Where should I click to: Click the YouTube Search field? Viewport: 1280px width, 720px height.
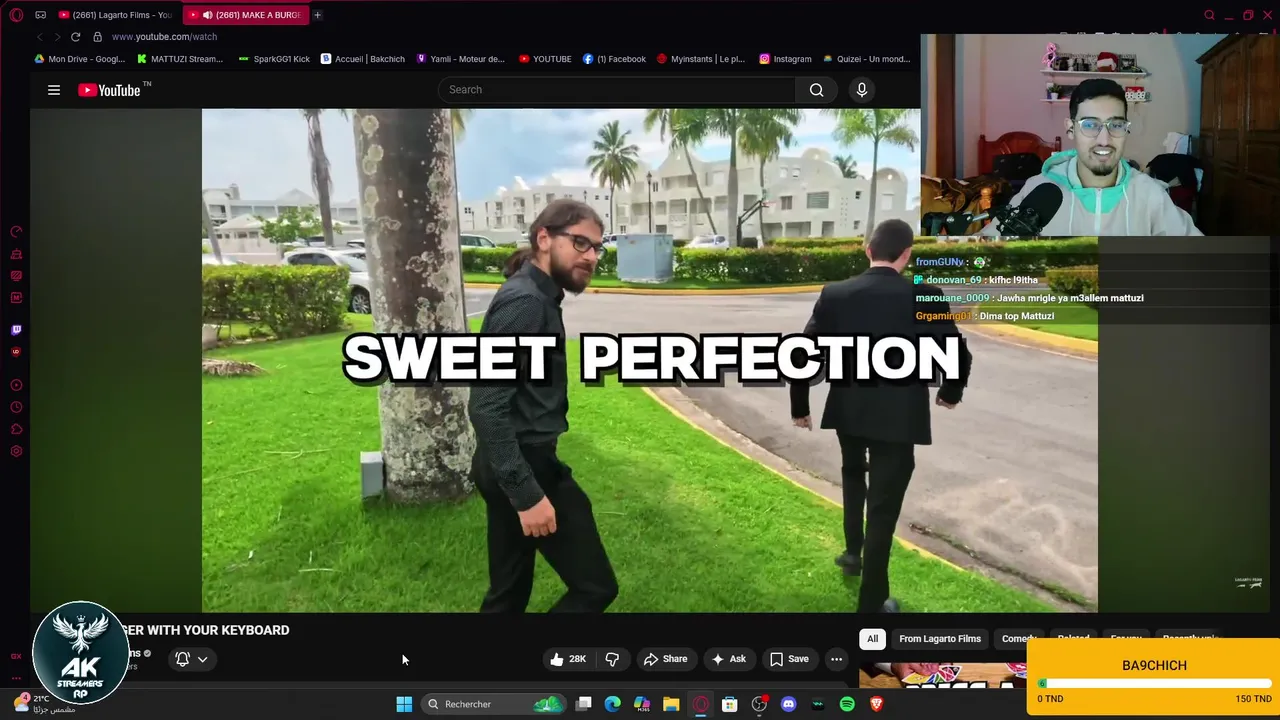[616, 90]
